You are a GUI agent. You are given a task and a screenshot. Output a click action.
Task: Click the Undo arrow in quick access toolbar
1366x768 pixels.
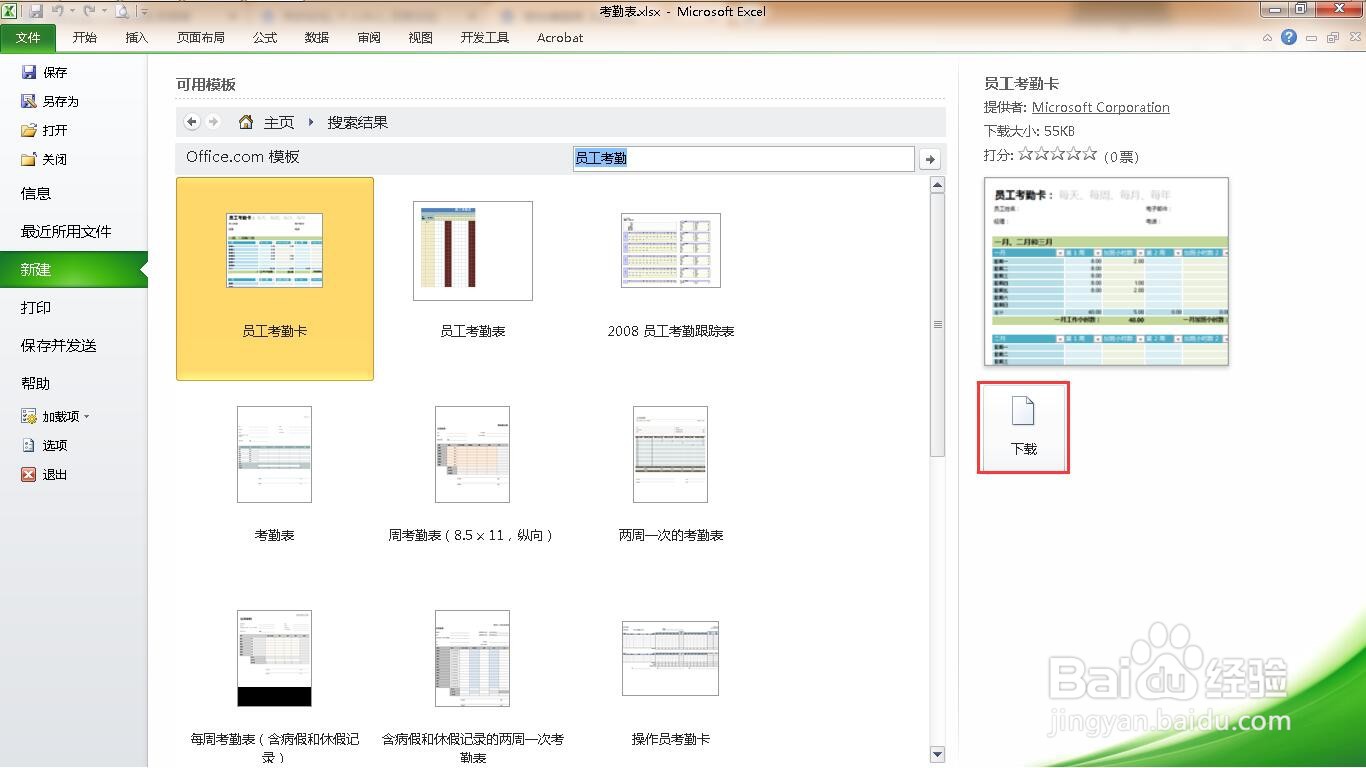tap(57, 11)
